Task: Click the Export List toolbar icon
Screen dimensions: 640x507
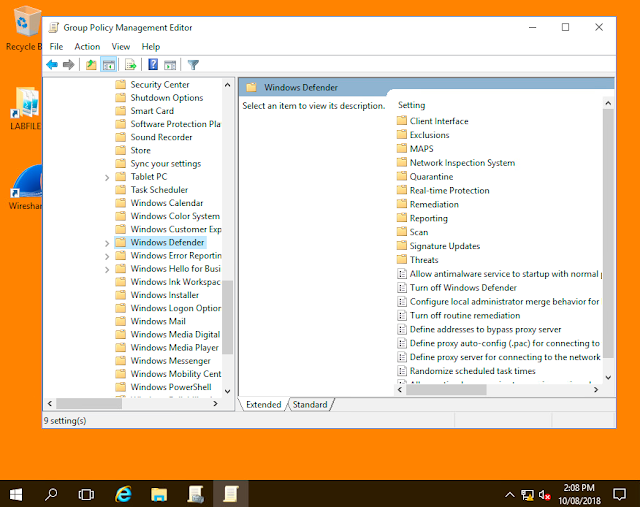Action: point(131,64)
